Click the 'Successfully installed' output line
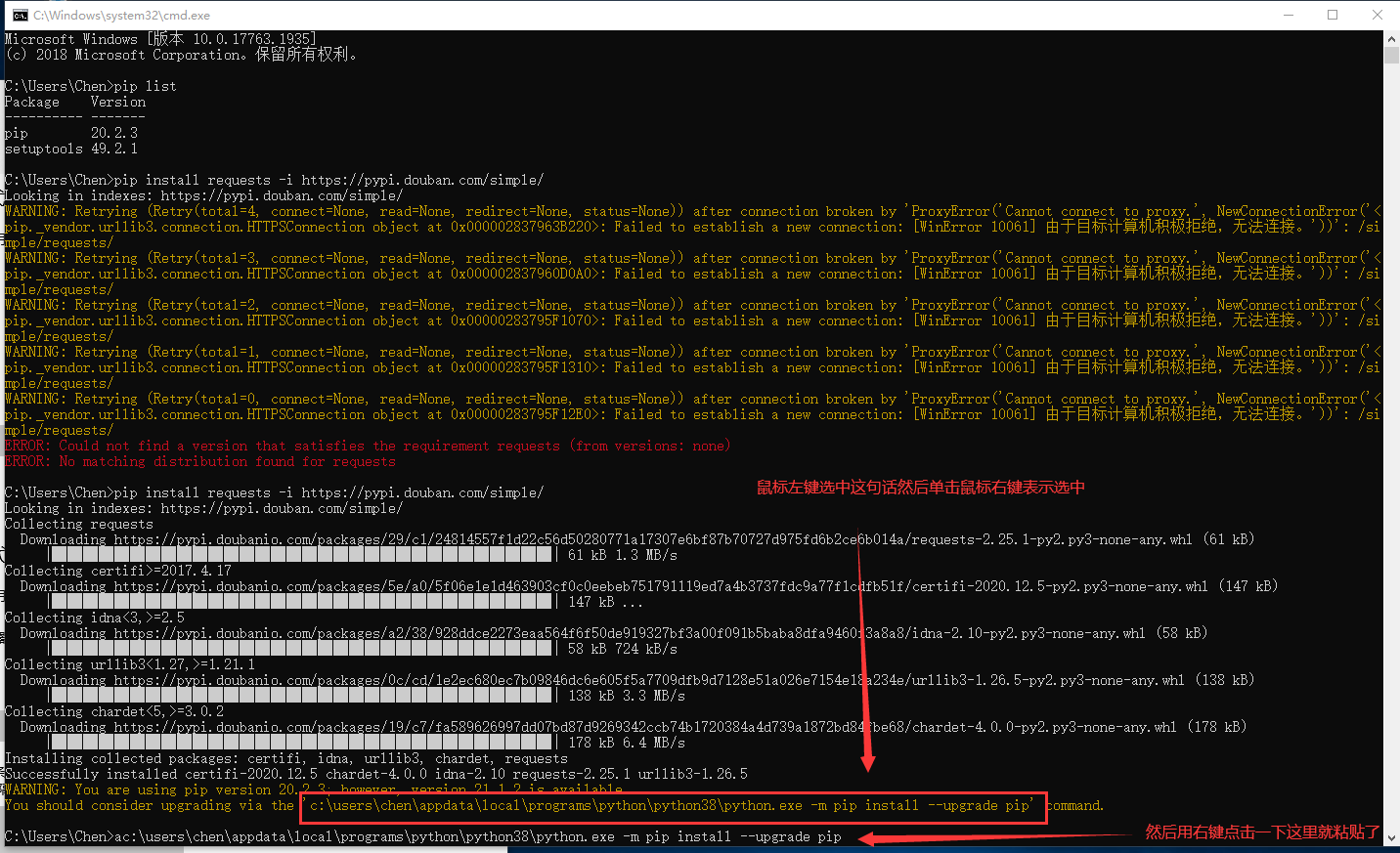The image size is (1400, 853). [x=375, y=774]
